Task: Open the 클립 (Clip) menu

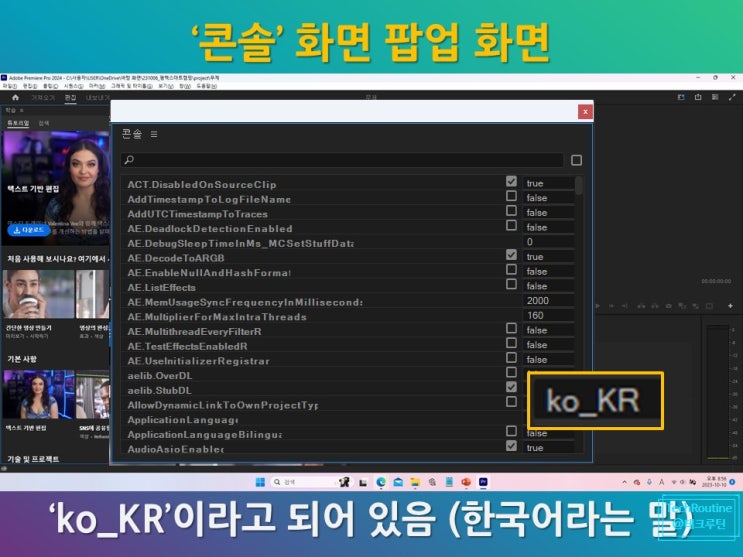Action: 50,86
